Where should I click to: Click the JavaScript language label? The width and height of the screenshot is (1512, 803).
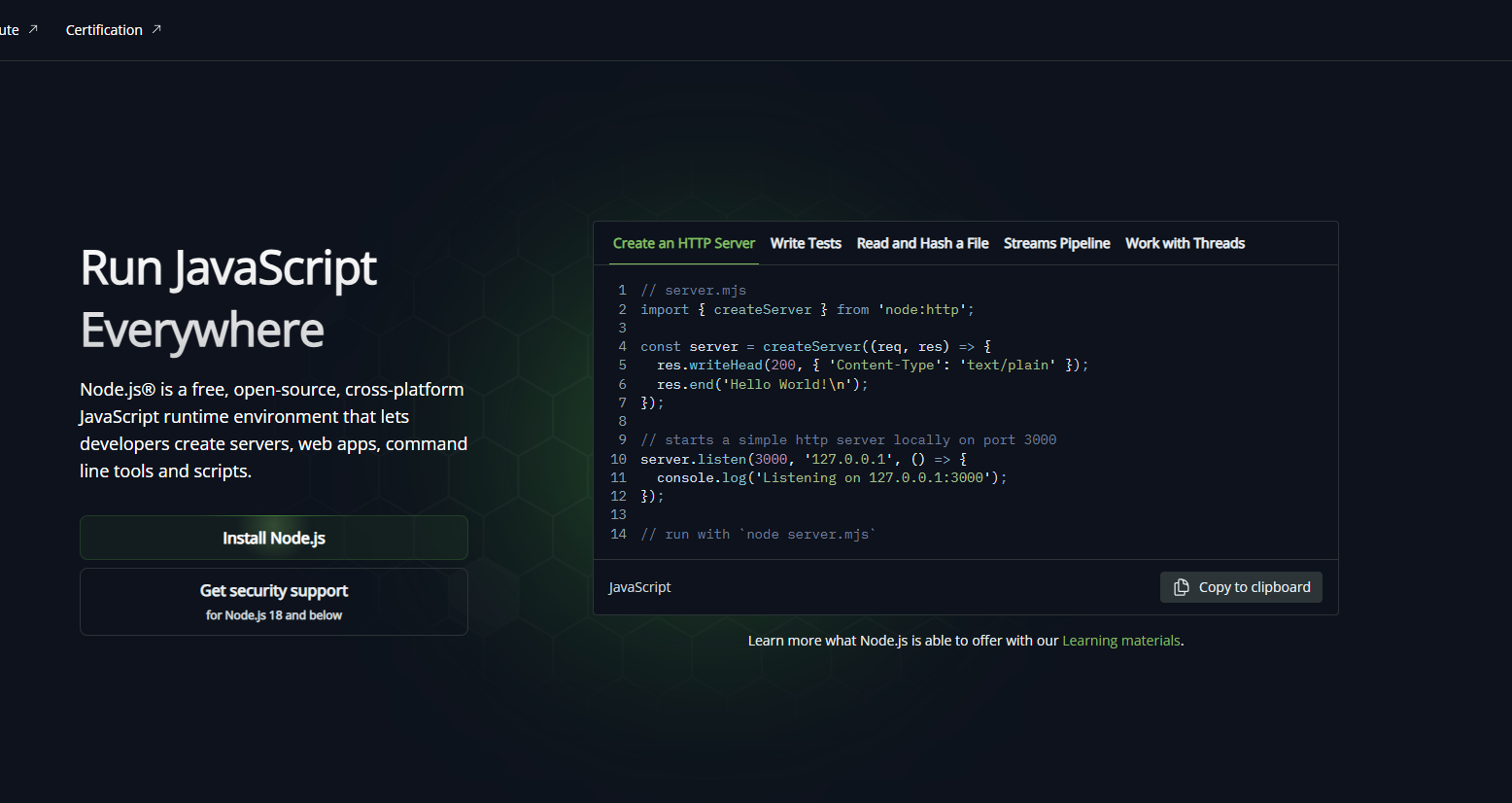coord(639,587)
